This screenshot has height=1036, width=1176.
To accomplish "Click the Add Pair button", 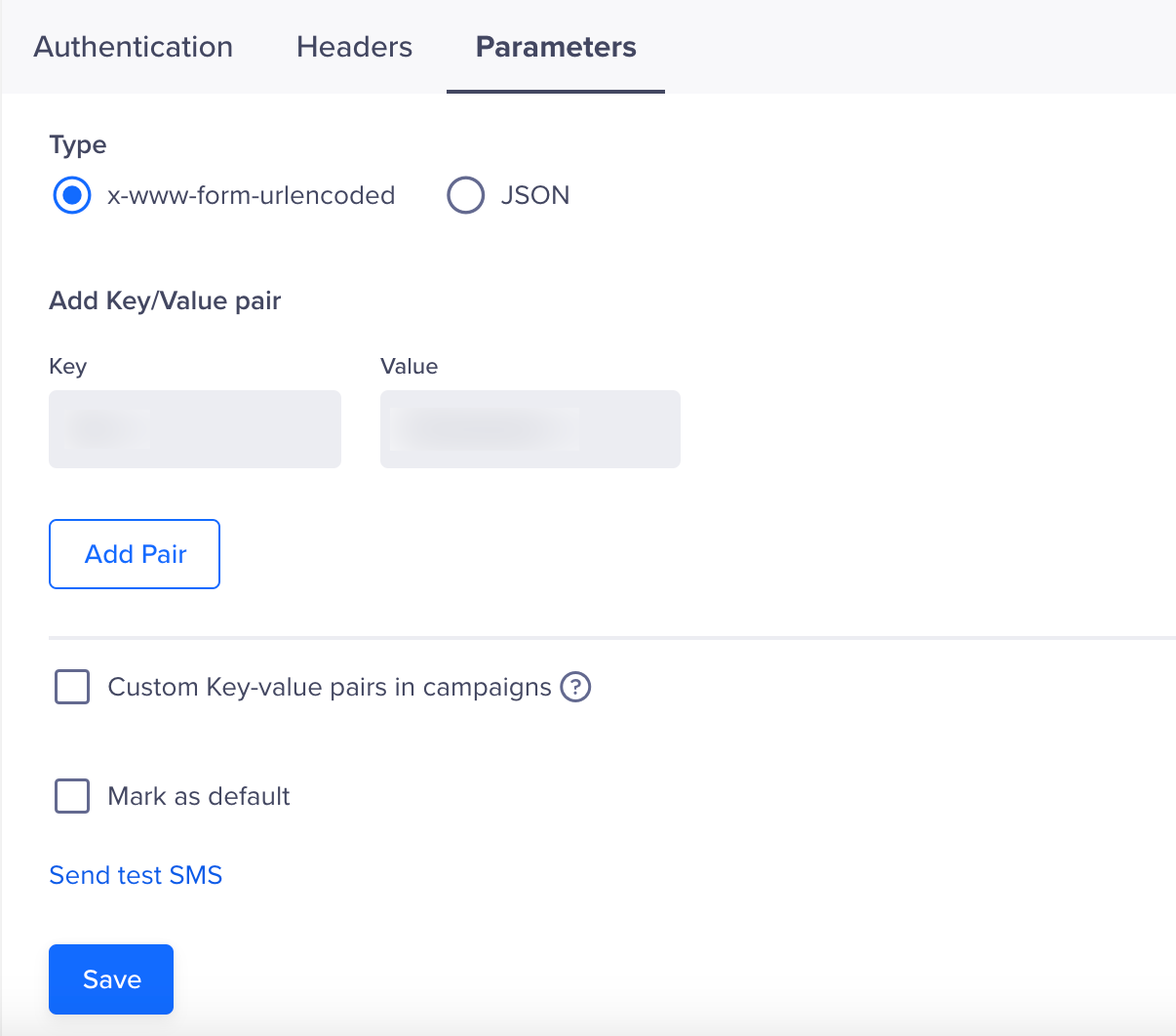I will tap(135, 554).
